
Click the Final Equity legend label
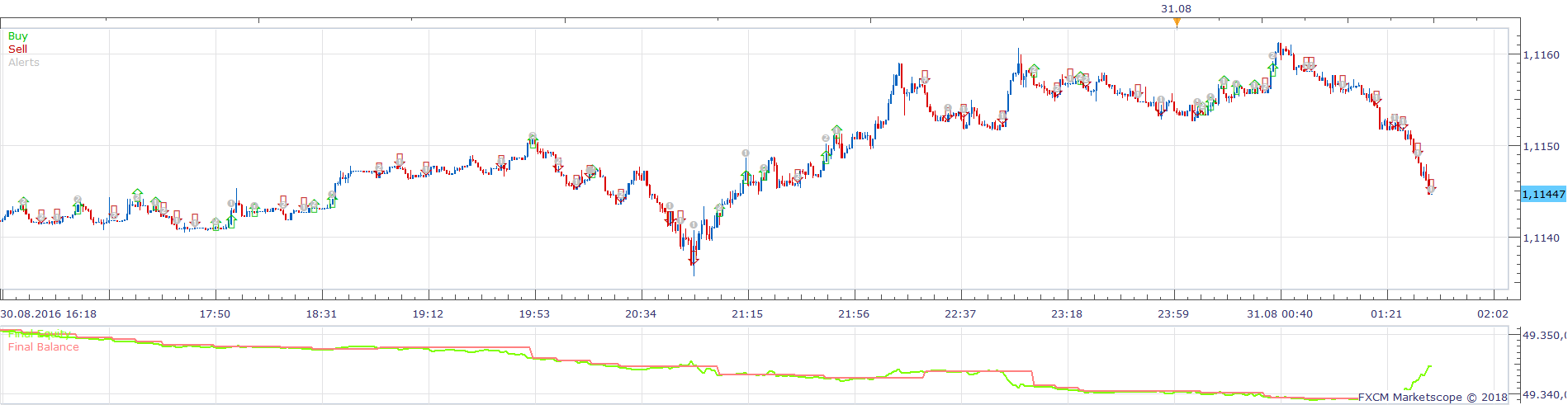pos(40,334)
